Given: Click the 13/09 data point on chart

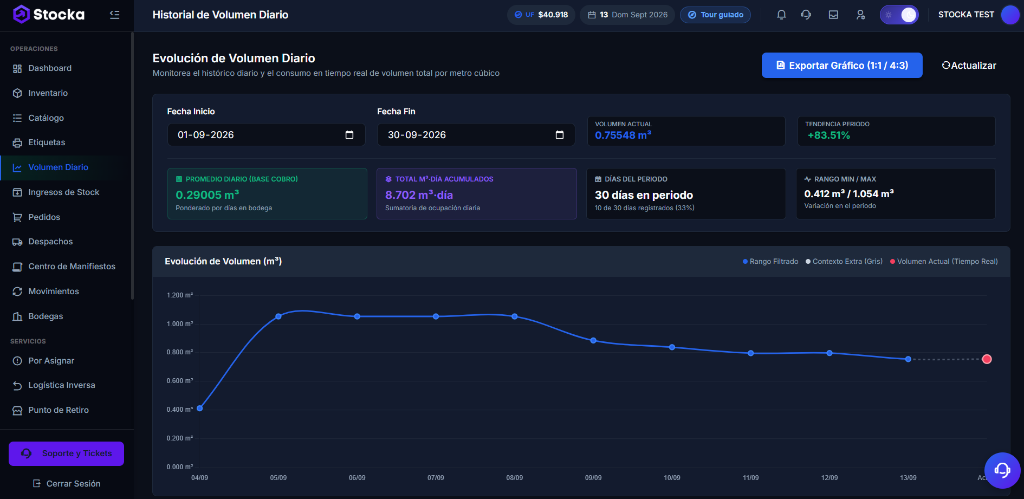Looking at the screenshot, I should [x=908, y=359].
